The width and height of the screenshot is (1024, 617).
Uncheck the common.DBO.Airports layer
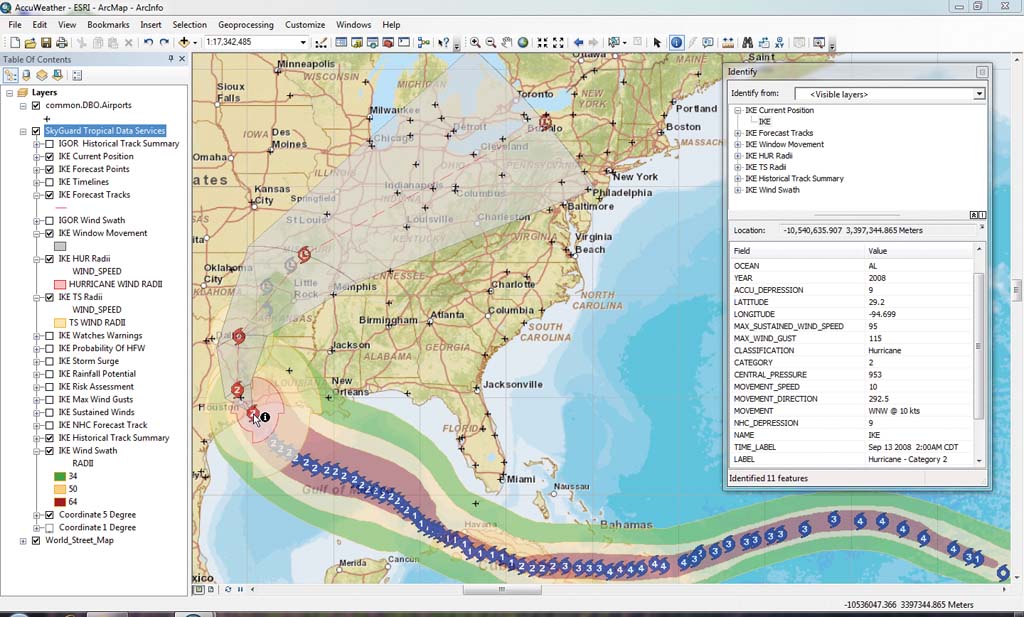click(x=36, y=105)
